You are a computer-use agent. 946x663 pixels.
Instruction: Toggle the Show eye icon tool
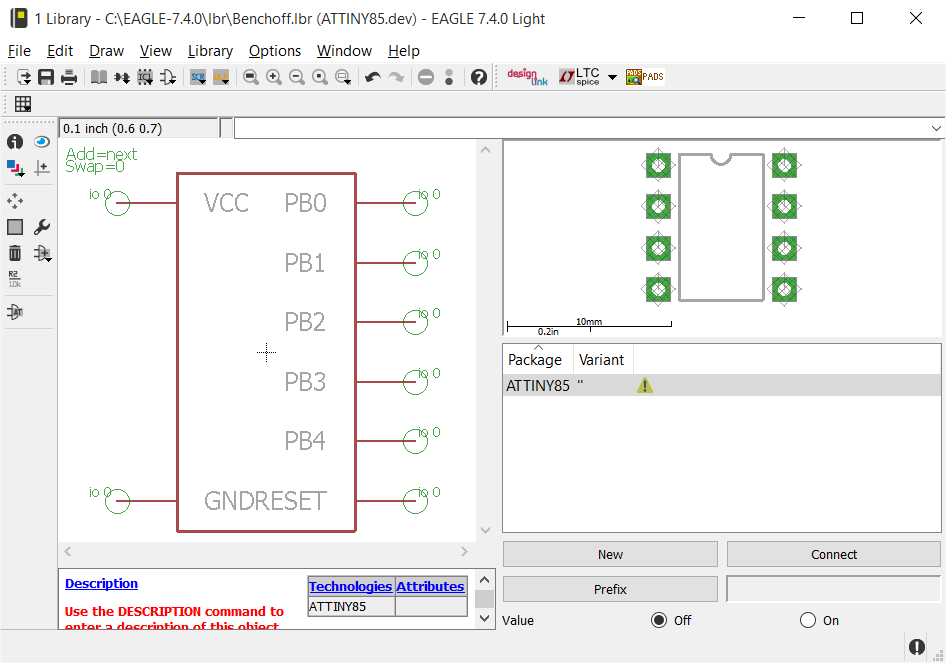coord(42,142)
